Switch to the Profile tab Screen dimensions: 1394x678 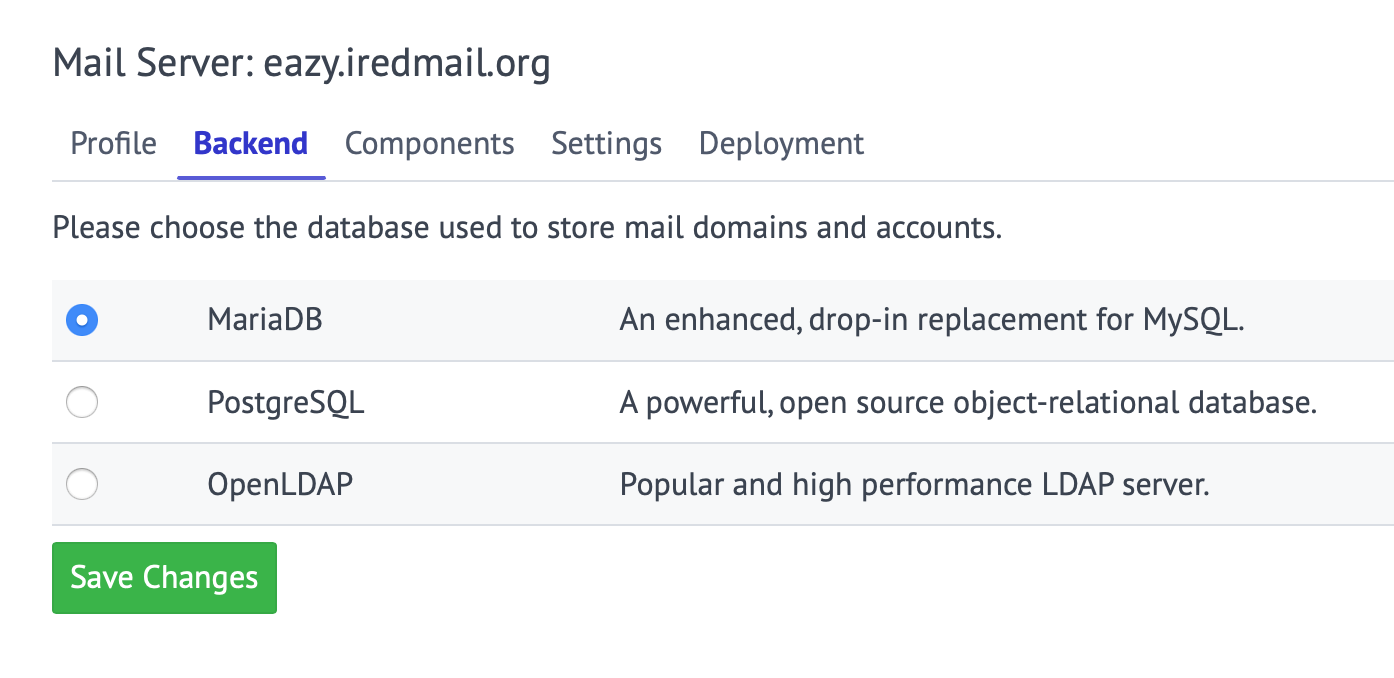tap(114, 144)
